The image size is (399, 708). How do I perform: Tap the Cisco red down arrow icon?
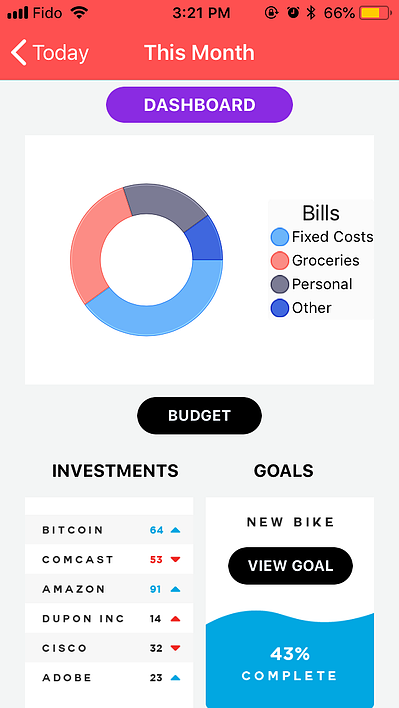tap(176, 648)
